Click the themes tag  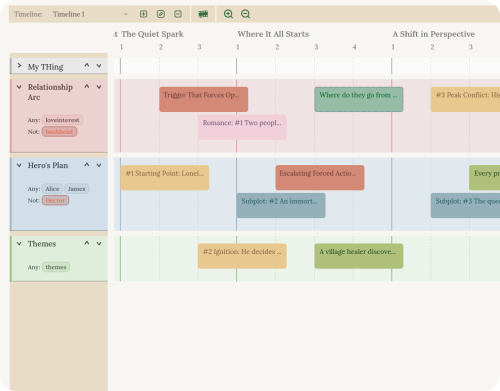tap(56, 267)
